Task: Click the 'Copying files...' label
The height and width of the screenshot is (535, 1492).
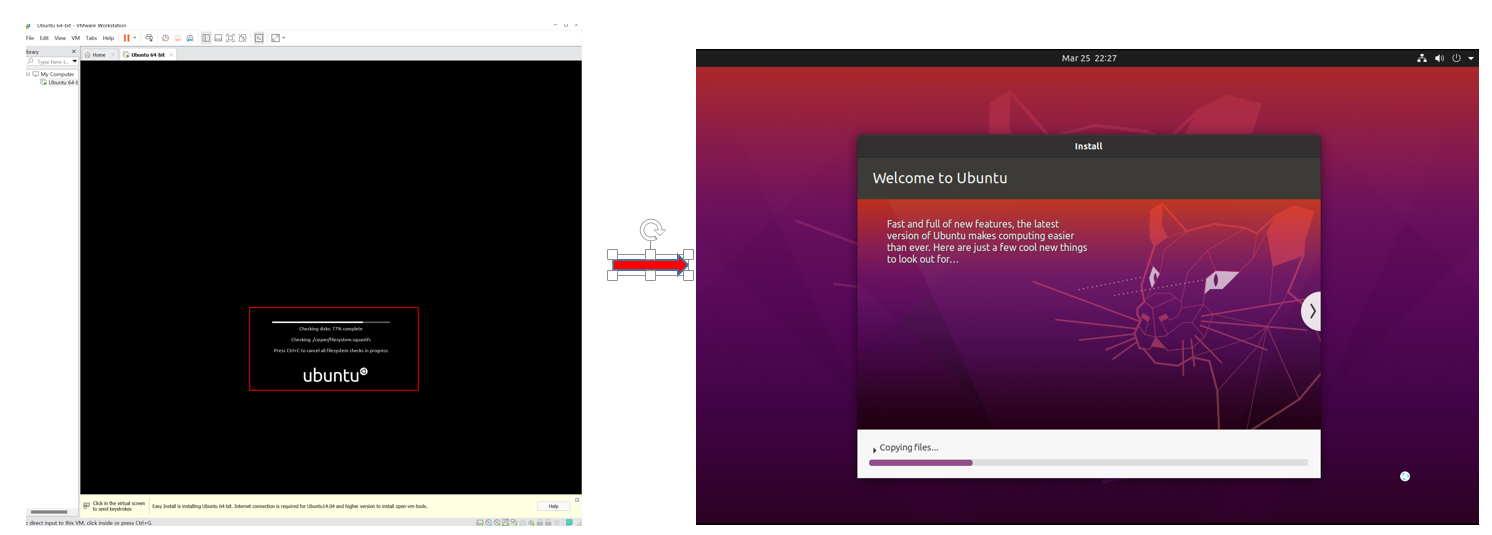Action: 909,448
